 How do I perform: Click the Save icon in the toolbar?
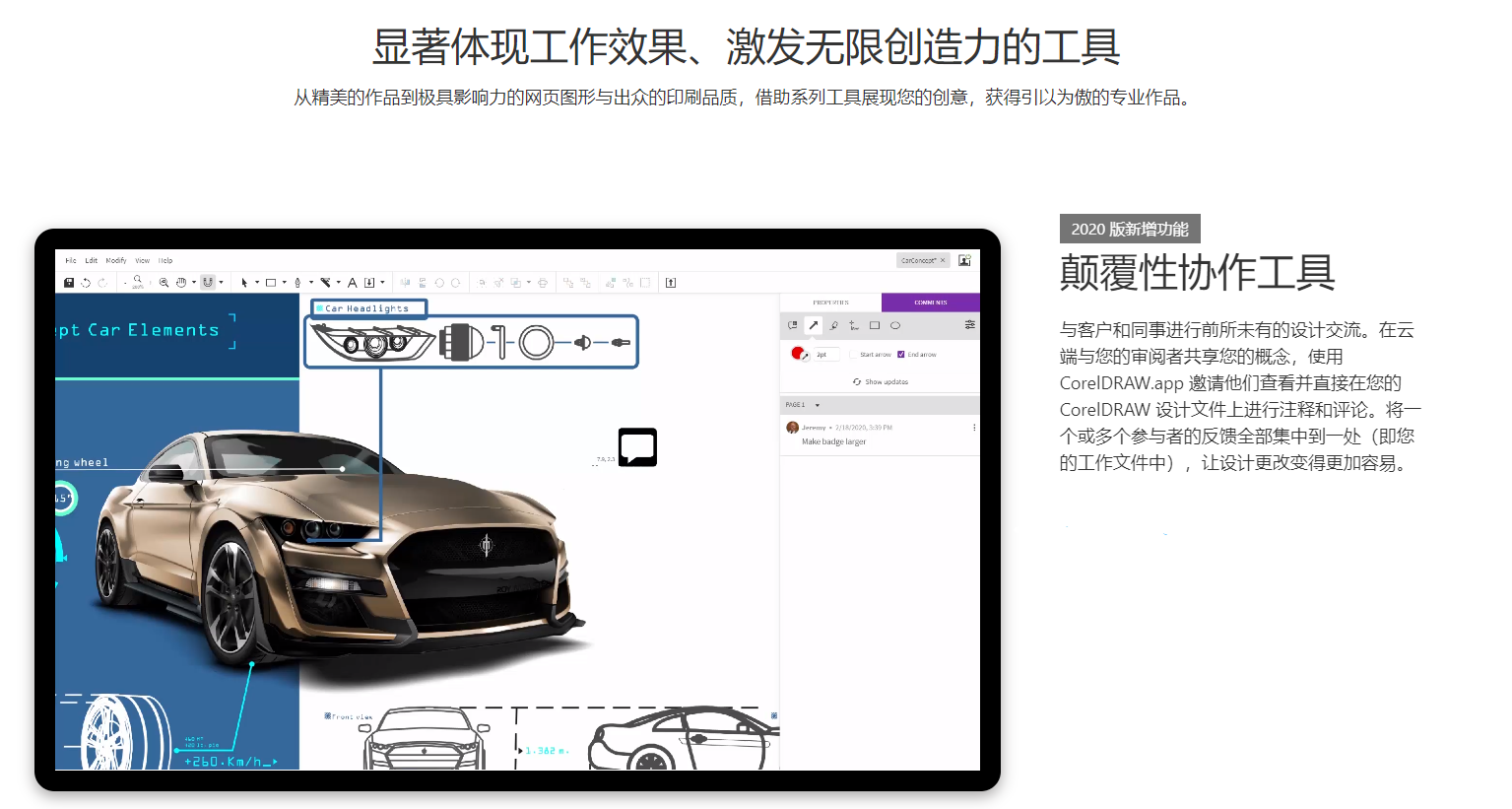coord(69,283)
